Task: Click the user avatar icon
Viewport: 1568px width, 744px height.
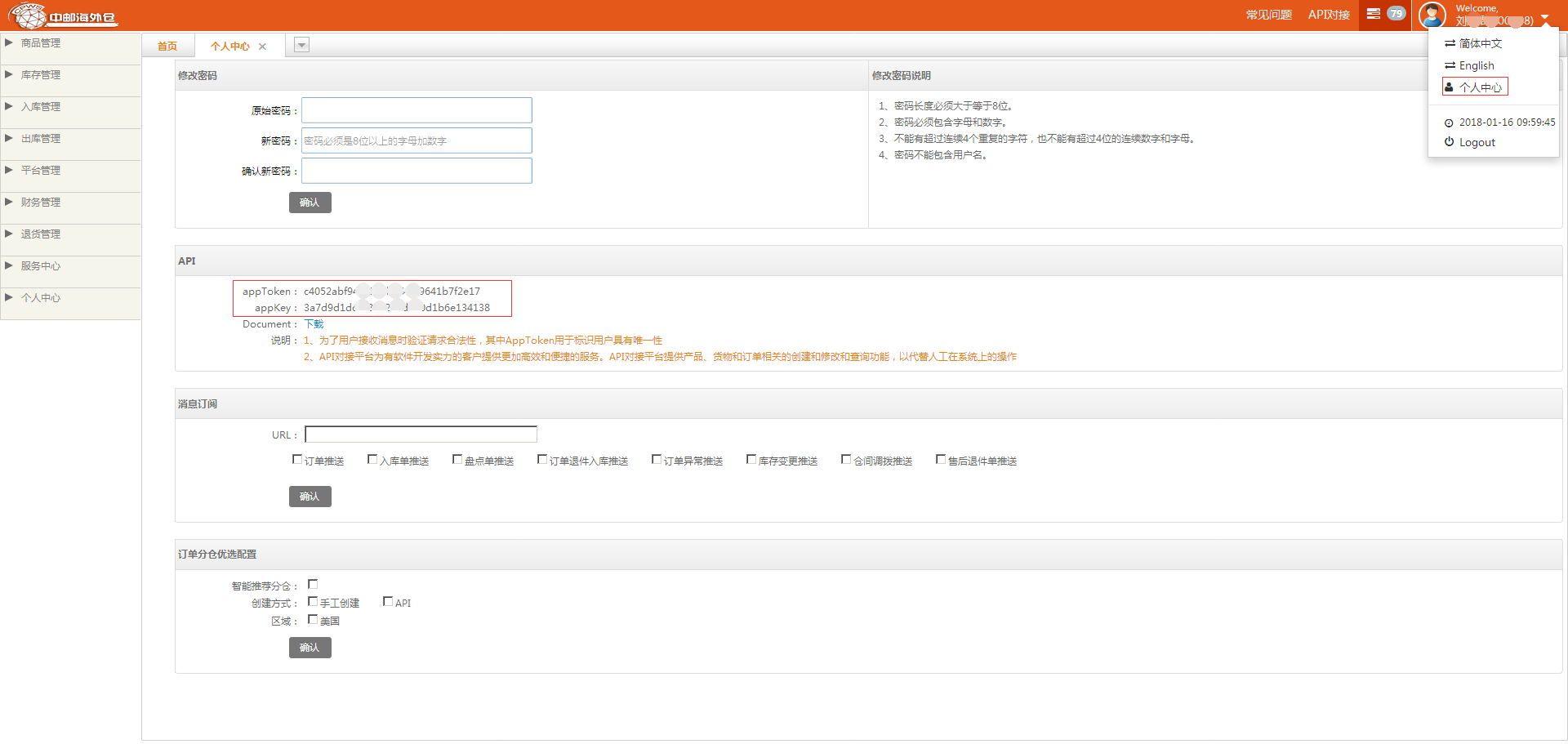Action: tap(1432, 15)
